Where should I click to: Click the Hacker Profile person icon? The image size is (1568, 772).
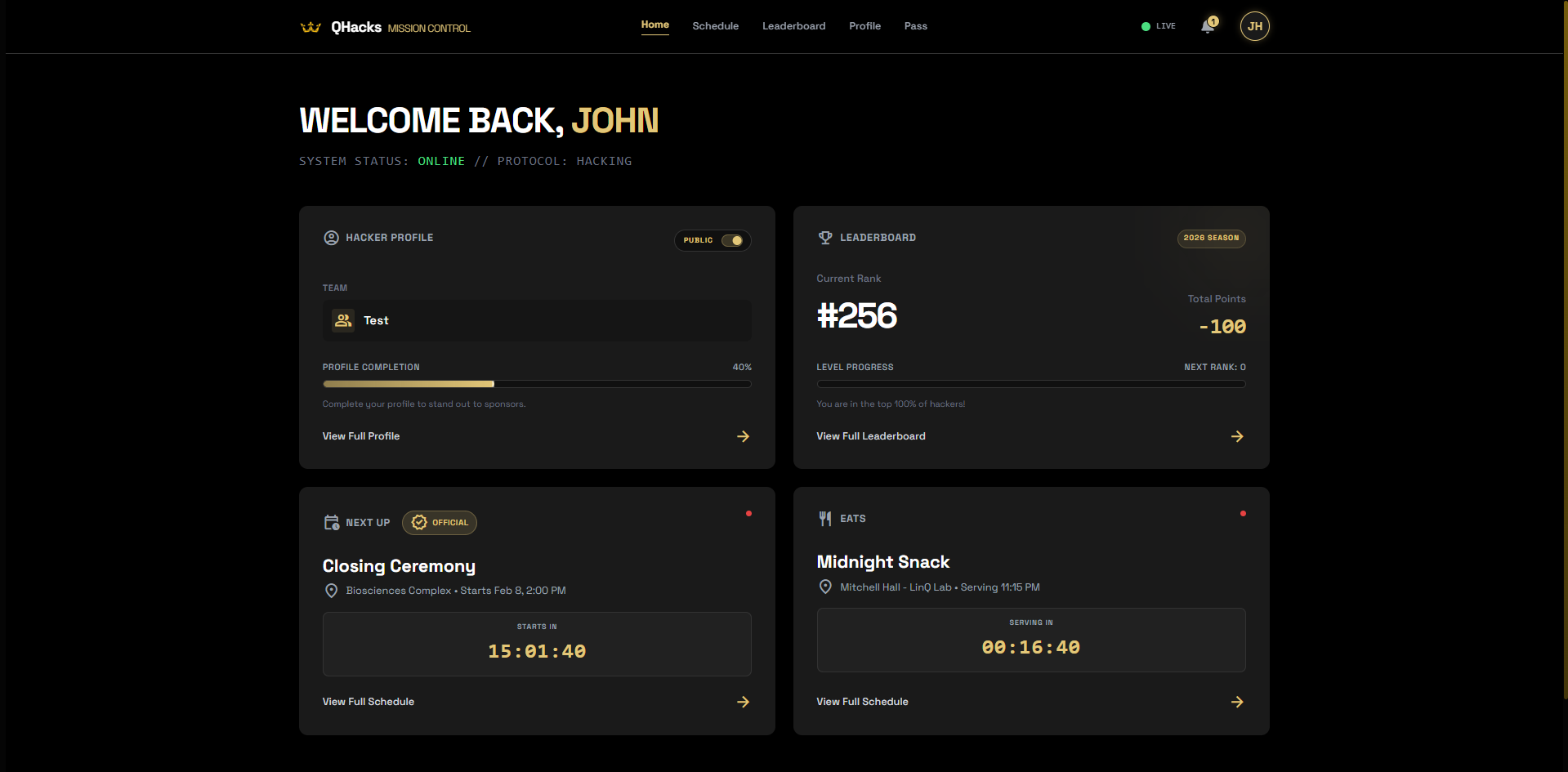331,238
